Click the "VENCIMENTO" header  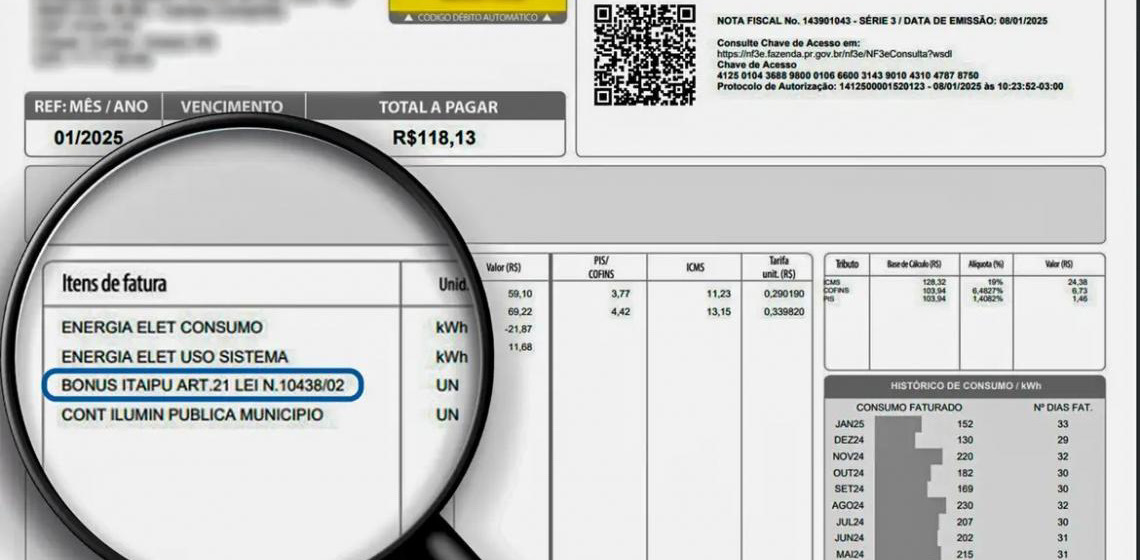tap(232, 108)
